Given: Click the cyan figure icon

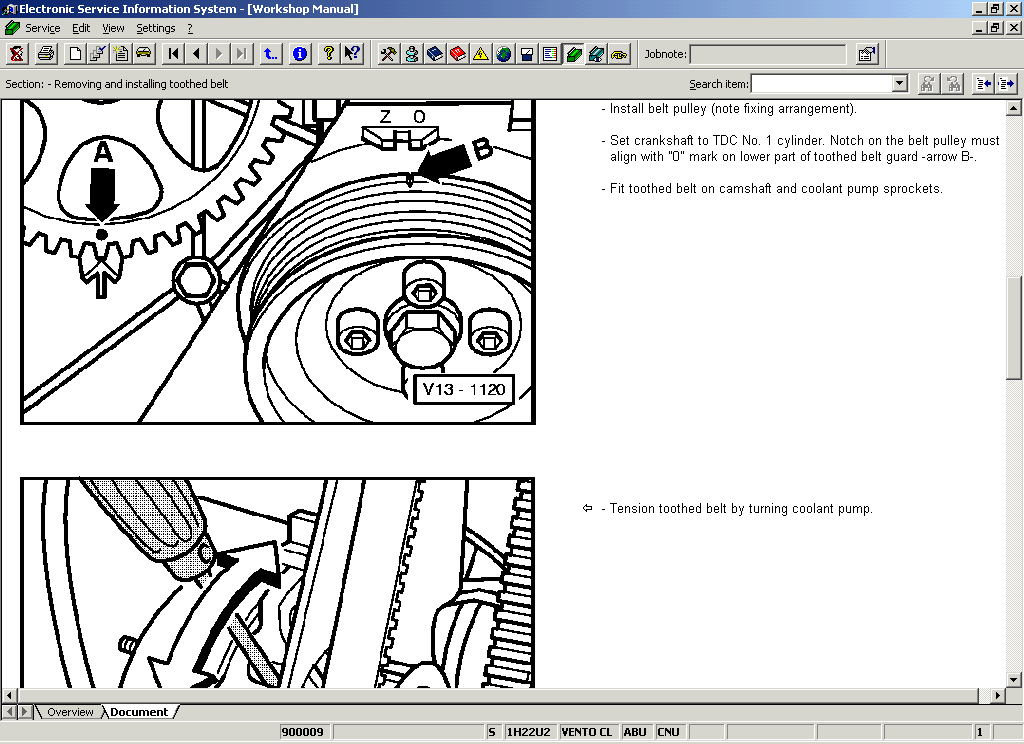Looking at the screenshot, I should pos(411,54).
